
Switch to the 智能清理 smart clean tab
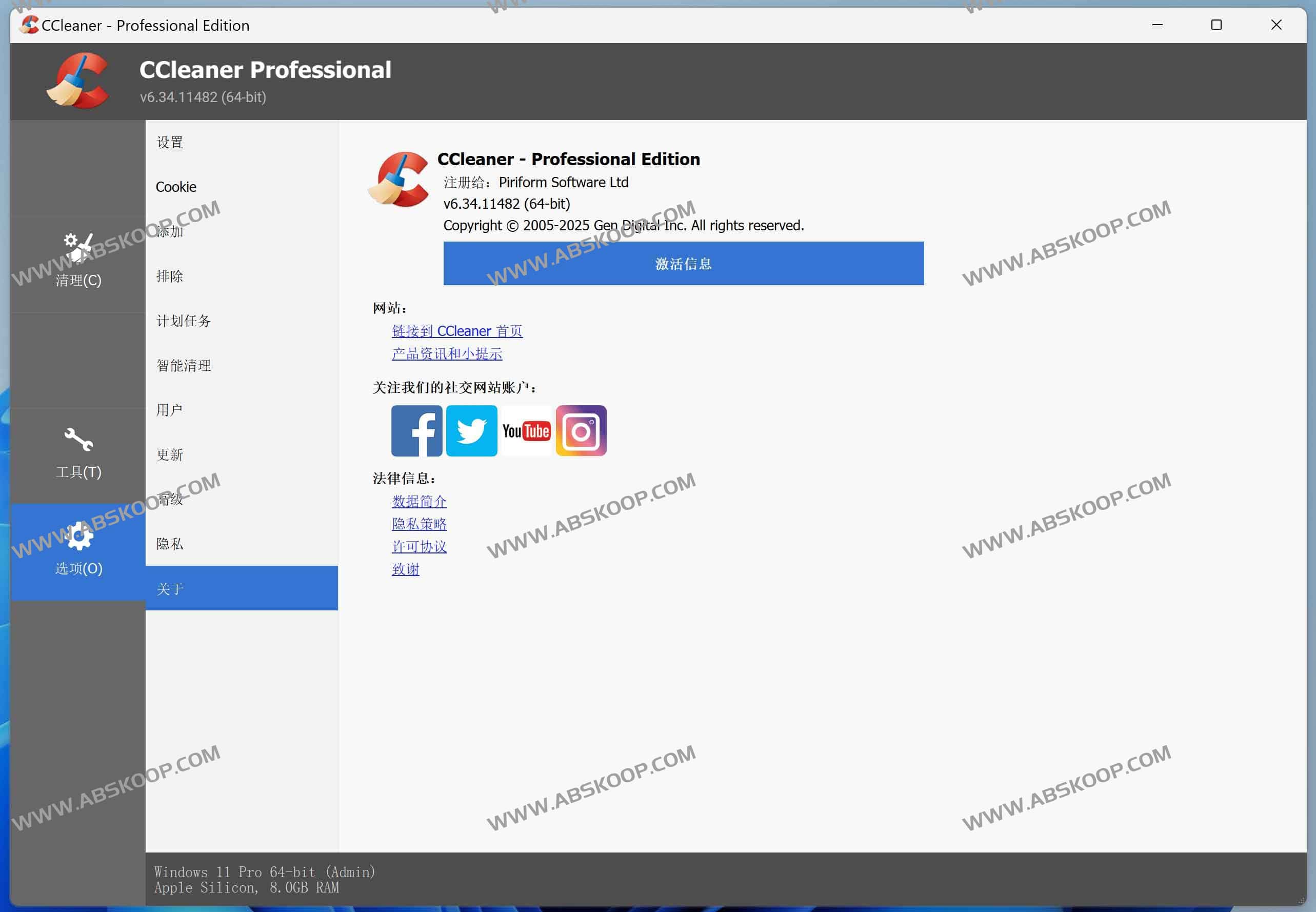183,365
